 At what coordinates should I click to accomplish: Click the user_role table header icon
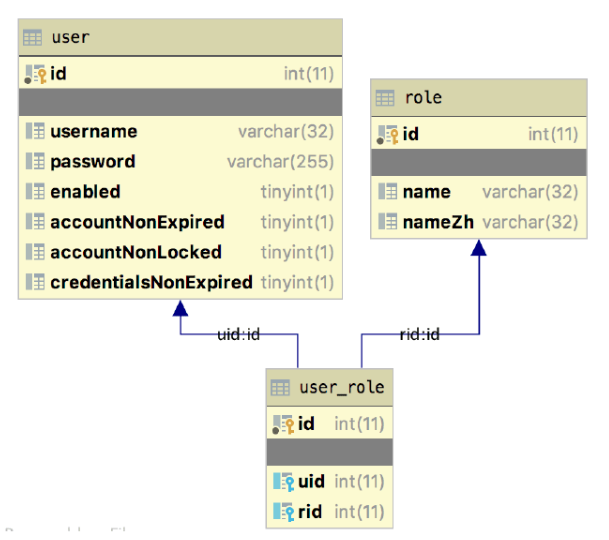tap(280, 387)
